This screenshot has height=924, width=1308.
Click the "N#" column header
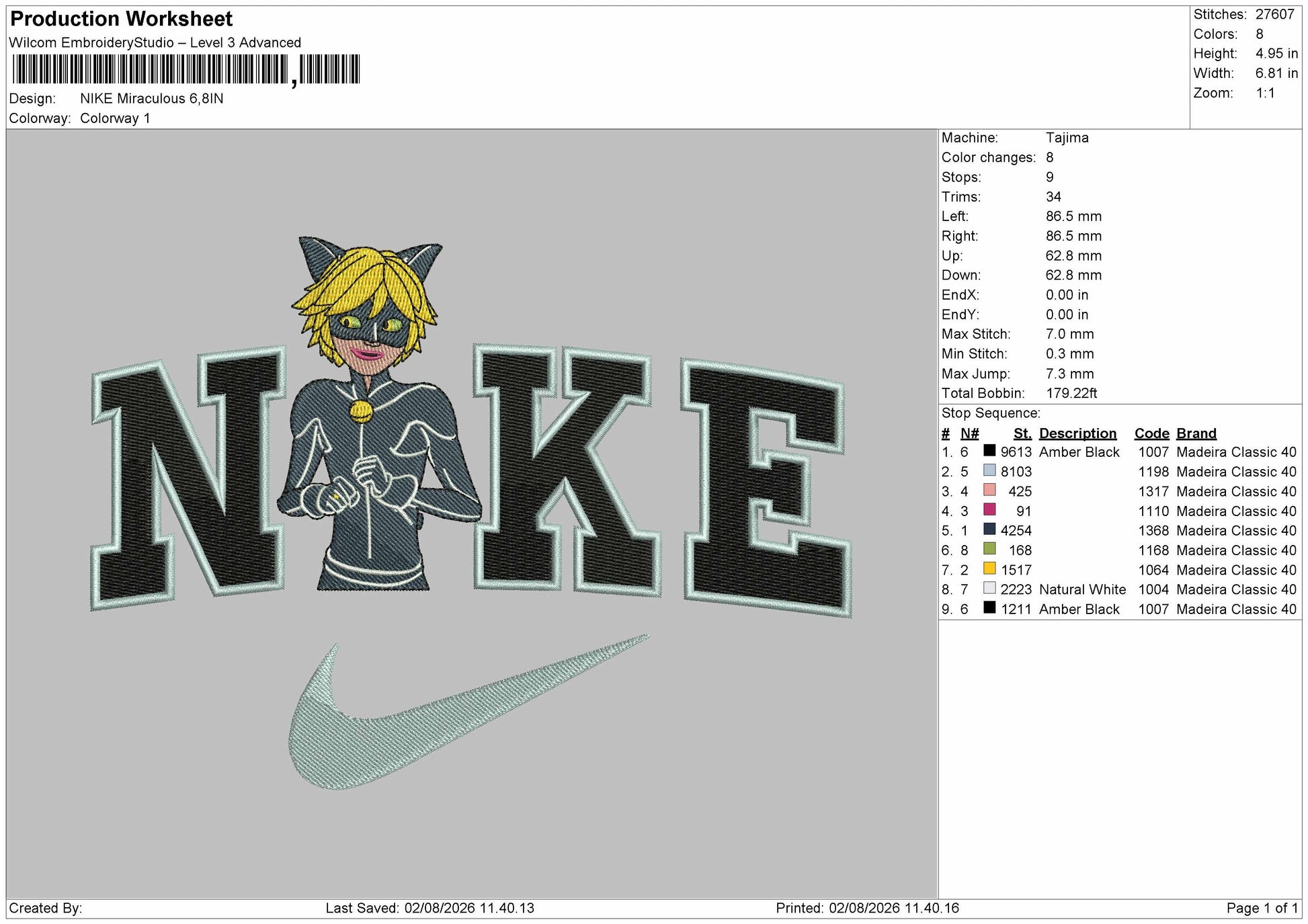(x=969, y=433)
